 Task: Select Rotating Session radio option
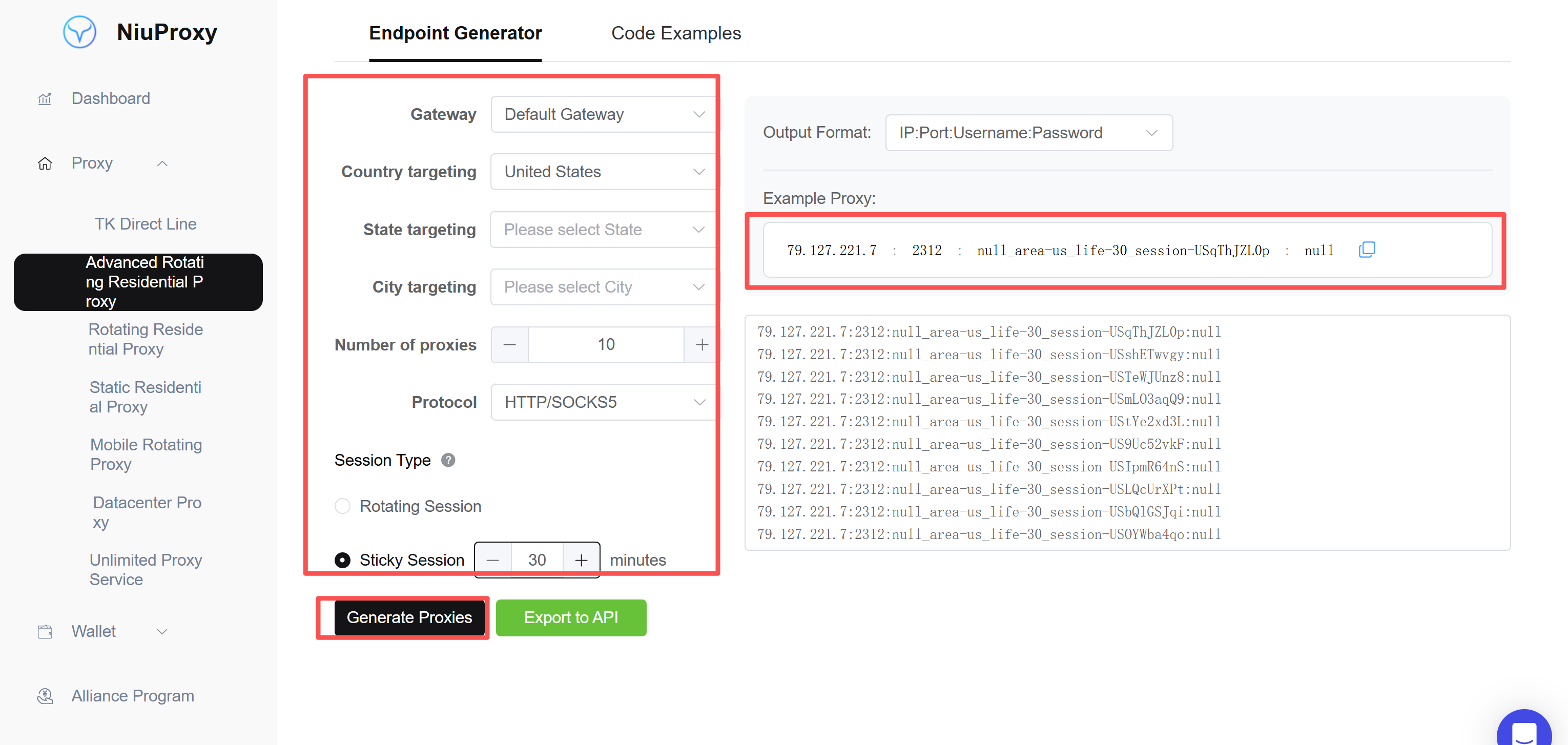tap(343, 506)
